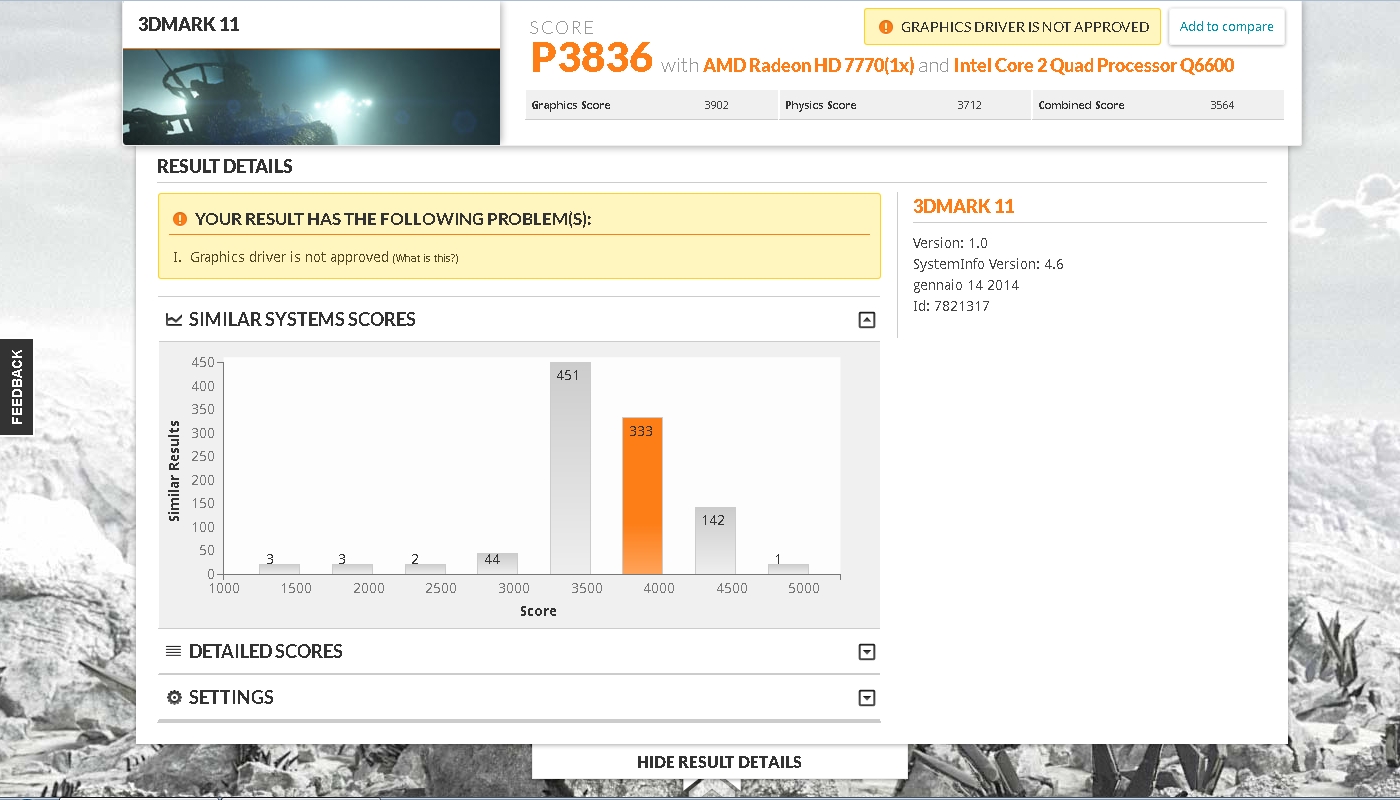The image size is (1400, 800).
Task: Click the Settings gear icon
Action: point(174,697)
